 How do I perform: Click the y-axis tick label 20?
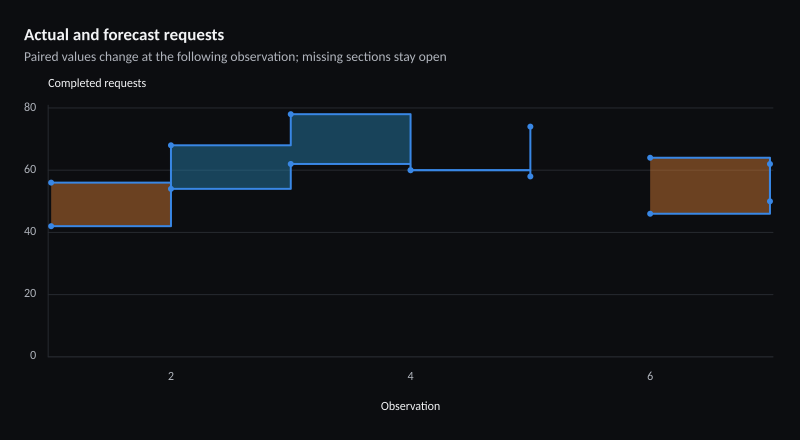coord(30,295)
